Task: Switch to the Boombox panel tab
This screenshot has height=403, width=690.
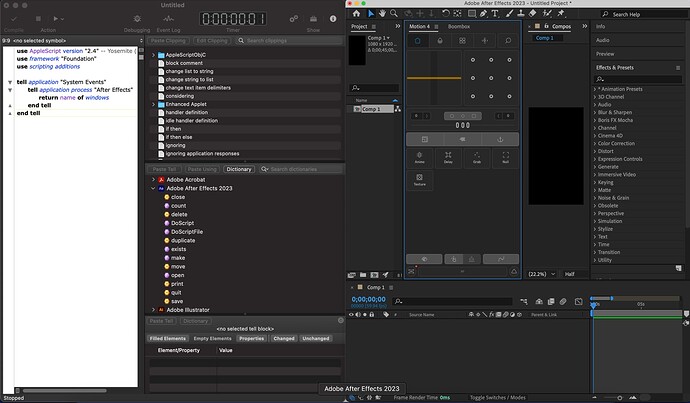Action: coord(459,26)
